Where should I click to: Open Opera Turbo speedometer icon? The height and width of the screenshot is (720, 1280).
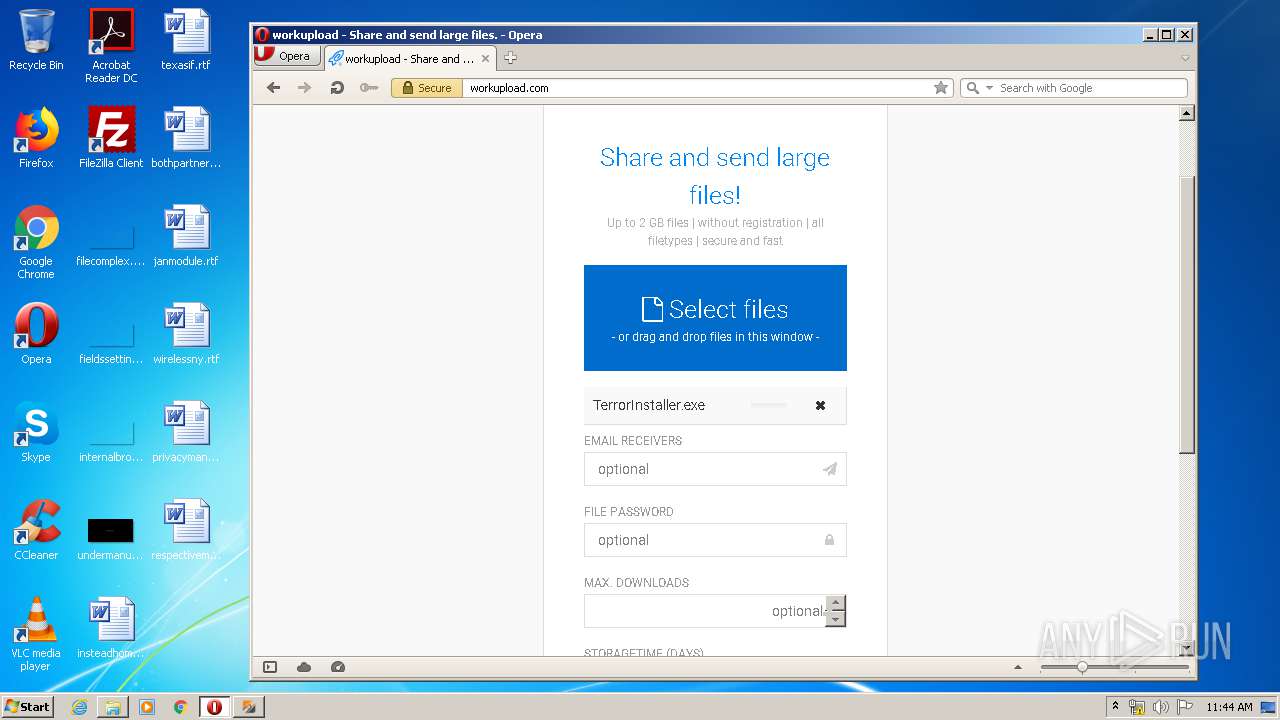pyautogui.click(x=338, y=667)
